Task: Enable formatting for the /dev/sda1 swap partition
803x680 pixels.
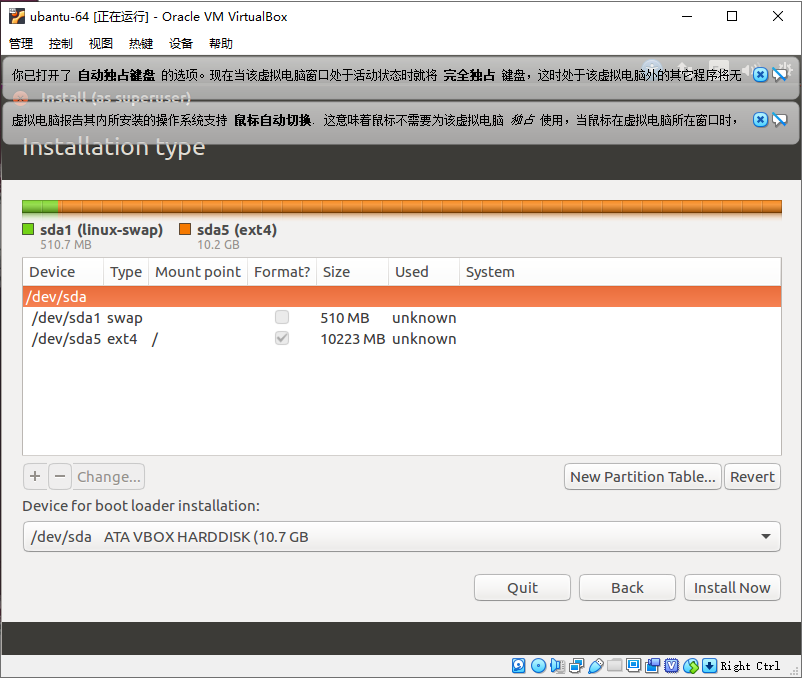Action: [x=281, y=316]
